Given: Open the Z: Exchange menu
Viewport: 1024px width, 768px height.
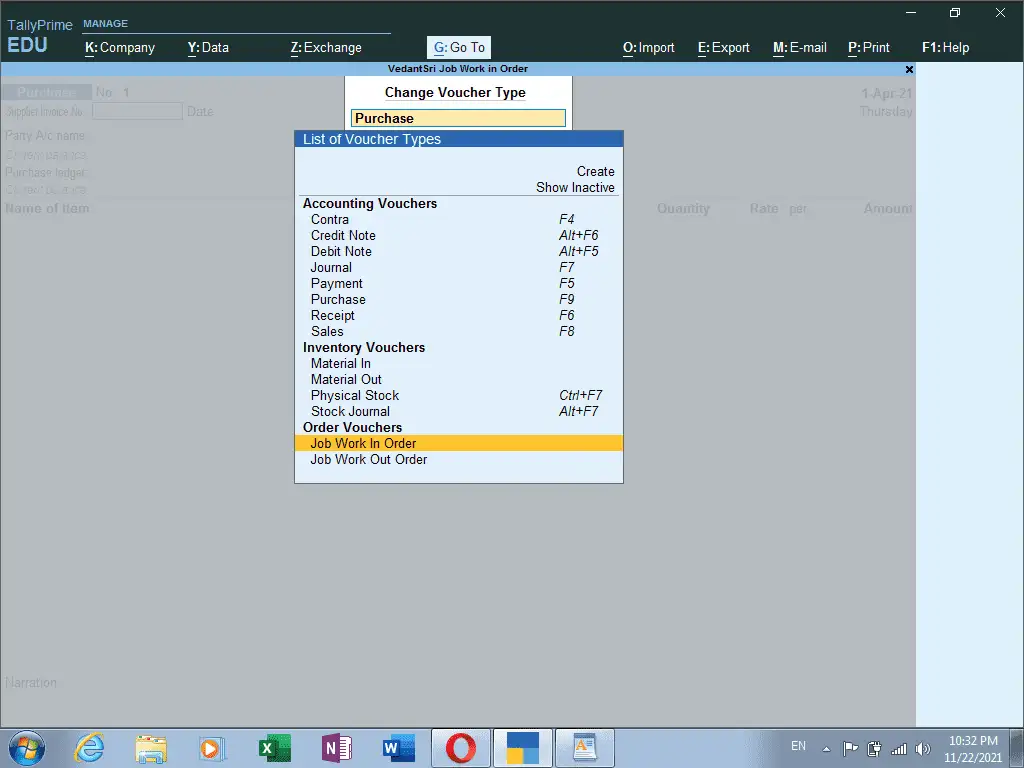Looking at the screenshot, I should [326, 48].
